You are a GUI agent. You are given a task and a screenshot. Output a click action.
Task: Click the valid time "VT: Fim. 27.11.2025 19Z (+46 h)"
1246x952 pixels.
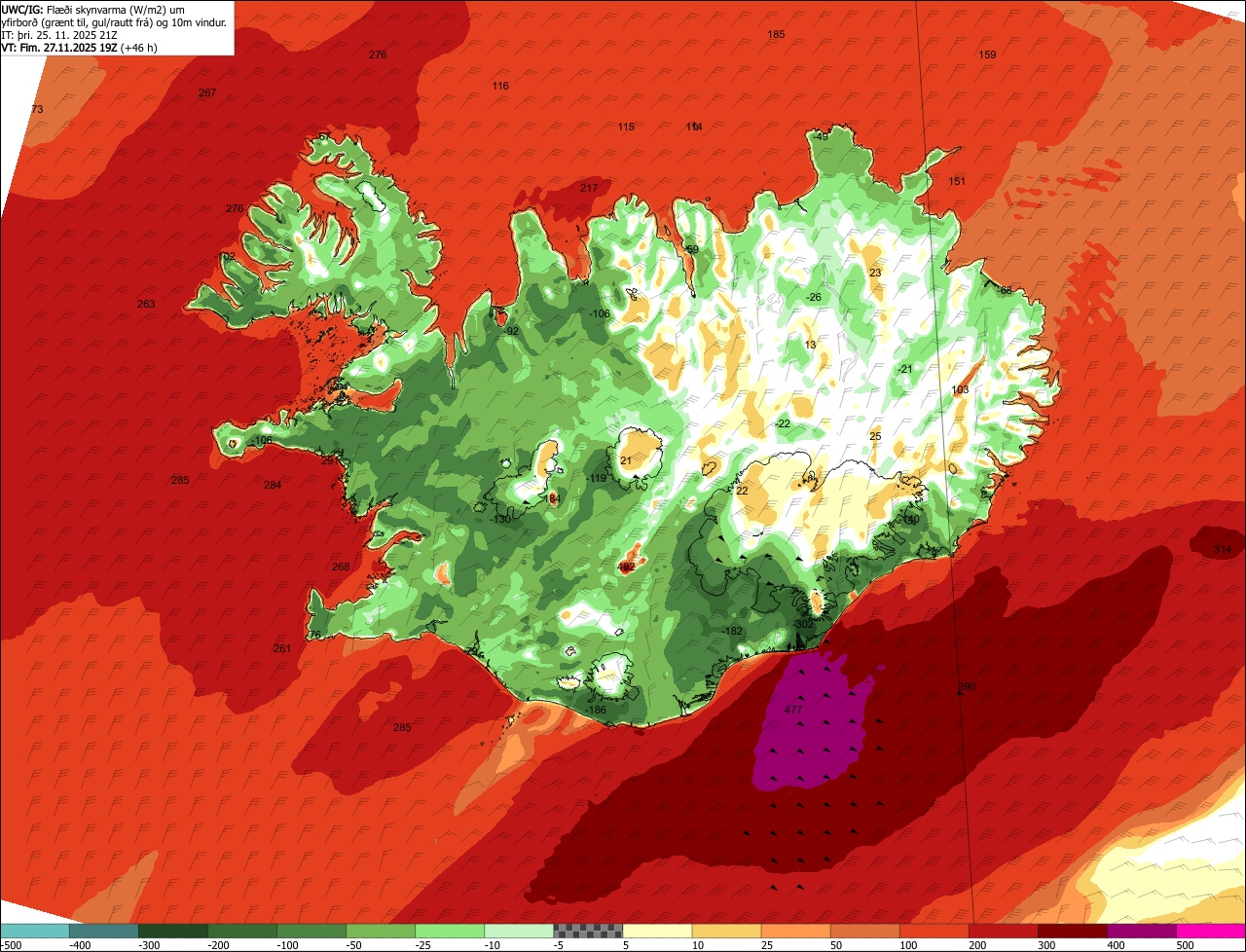[80, 48]
